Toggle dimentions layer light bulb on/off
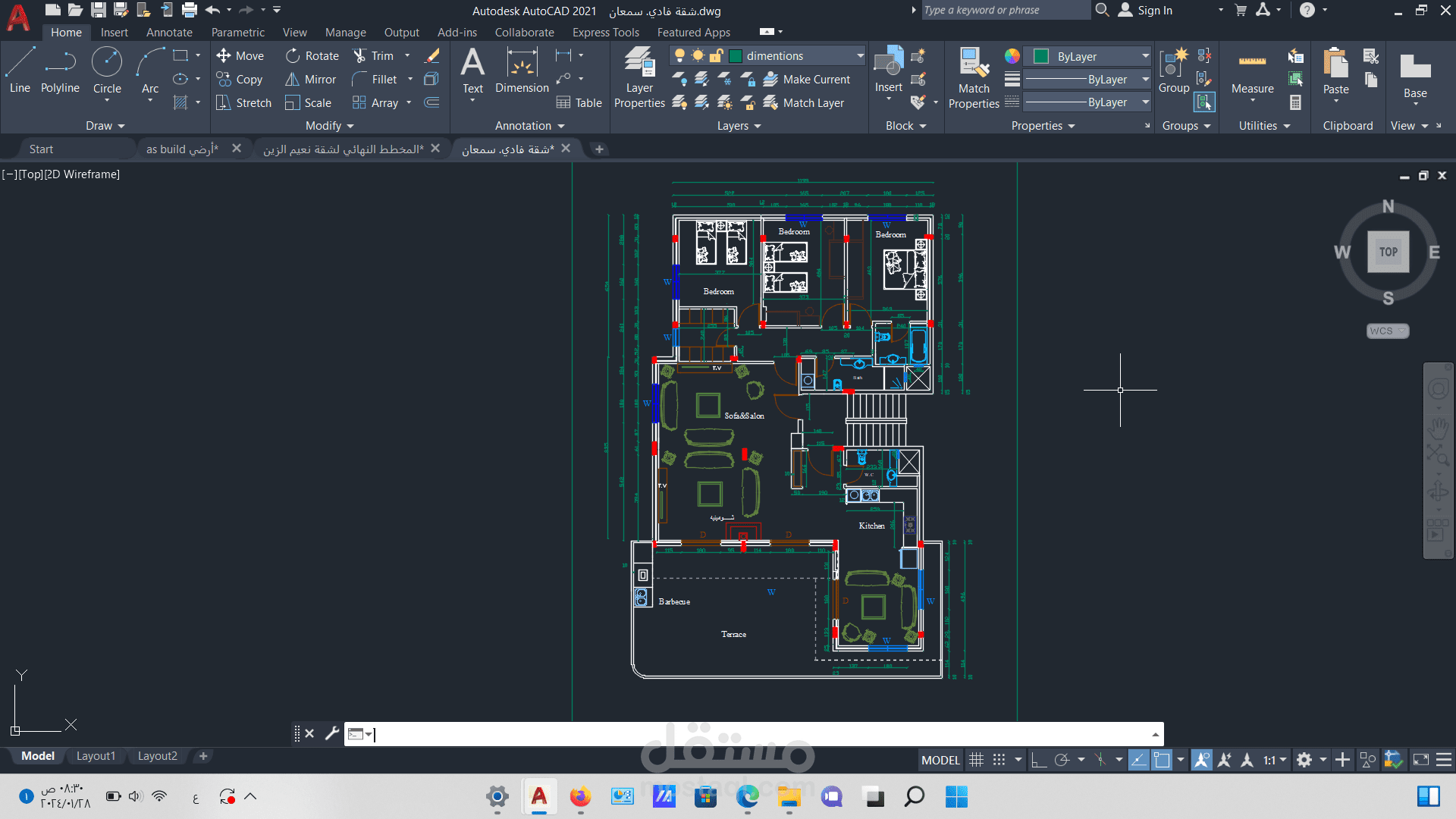 tap(679, 55)
